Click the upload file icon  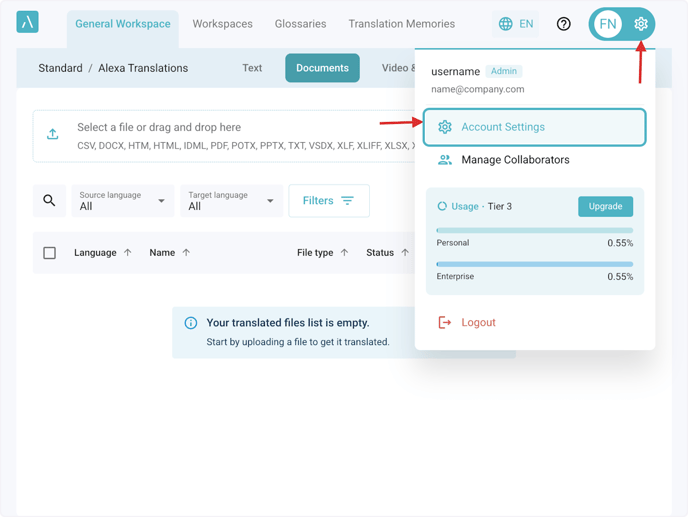click(53, 135)
